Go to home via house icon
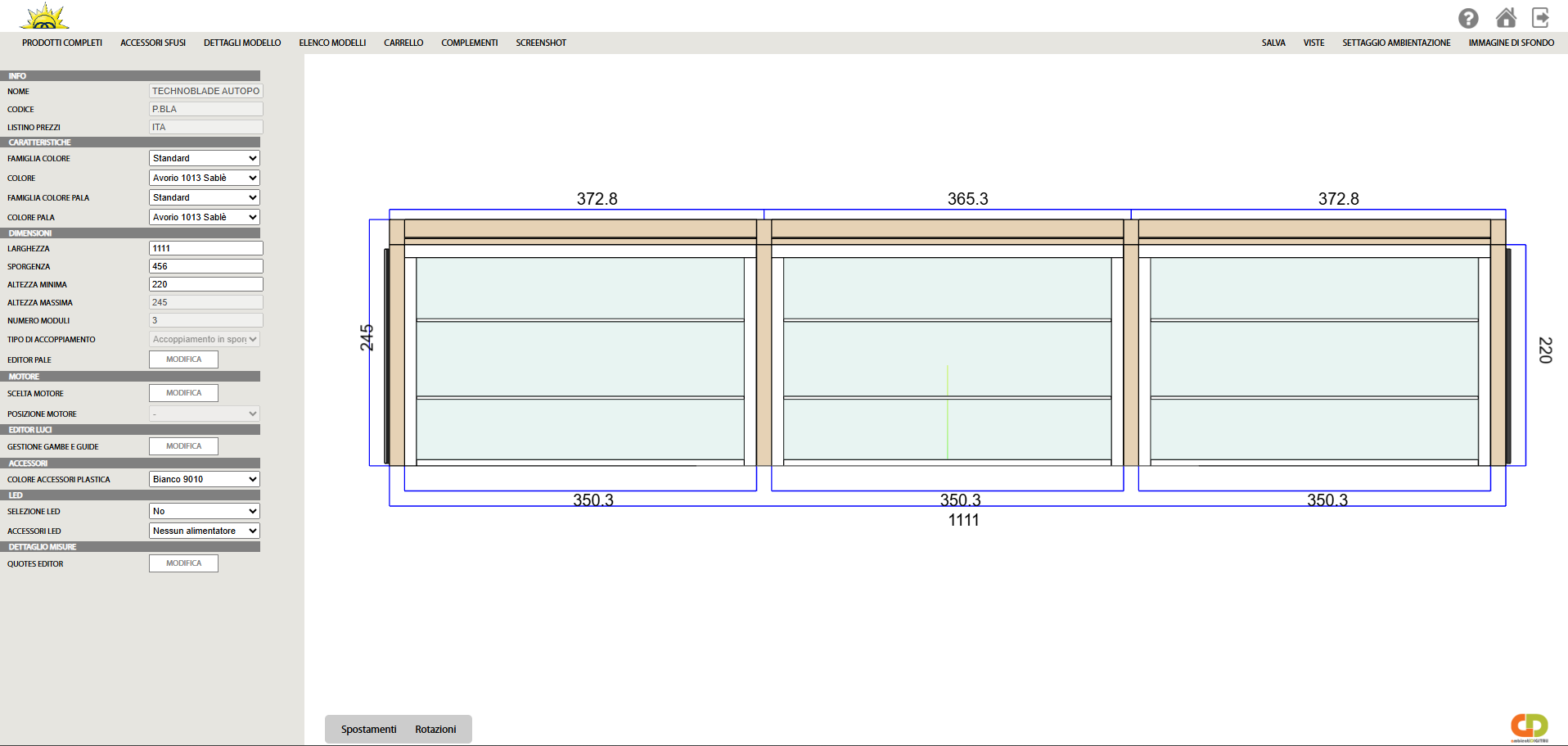Screen dimensions: 1568x746 1506,17
